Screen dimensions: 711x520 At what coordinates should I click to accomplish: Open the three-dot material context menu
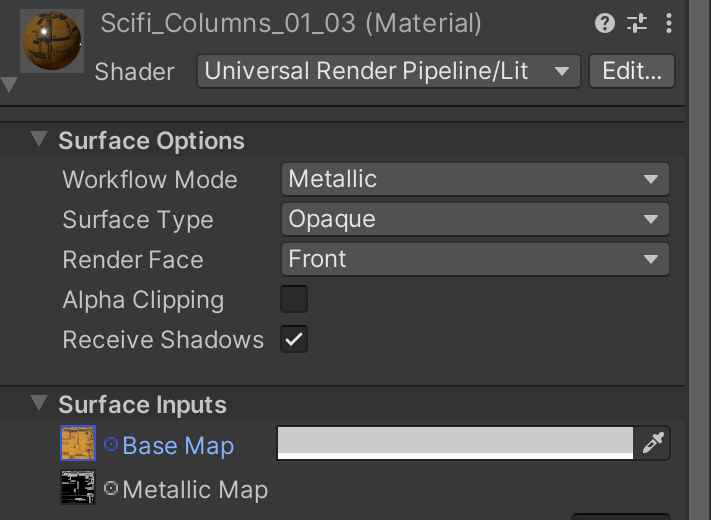(668, 23)
